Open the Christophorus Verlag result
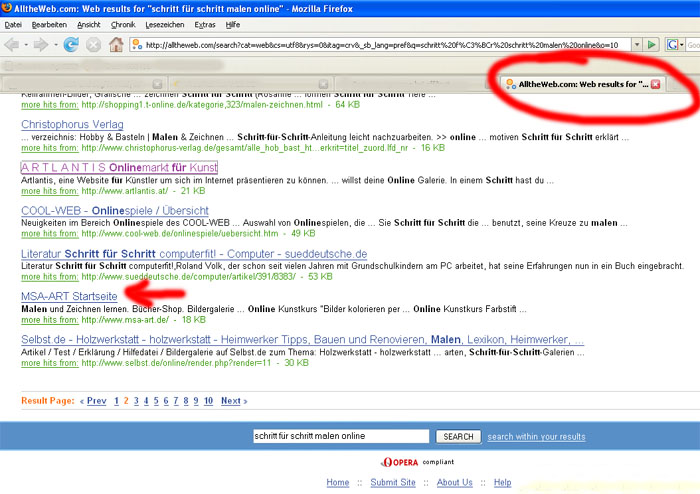The width and height of the screenshot is (700, 494). [72, 125]
